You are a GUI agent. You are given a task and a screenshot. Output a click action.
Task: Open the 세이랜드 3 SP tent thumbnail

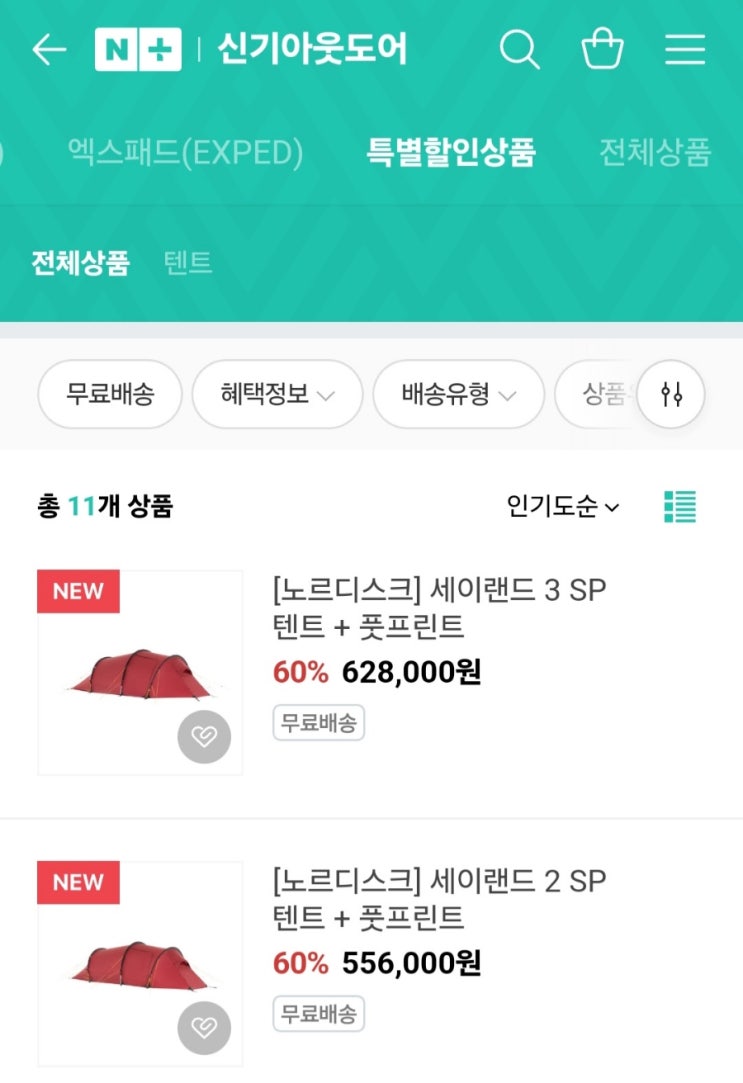(140, 673)
